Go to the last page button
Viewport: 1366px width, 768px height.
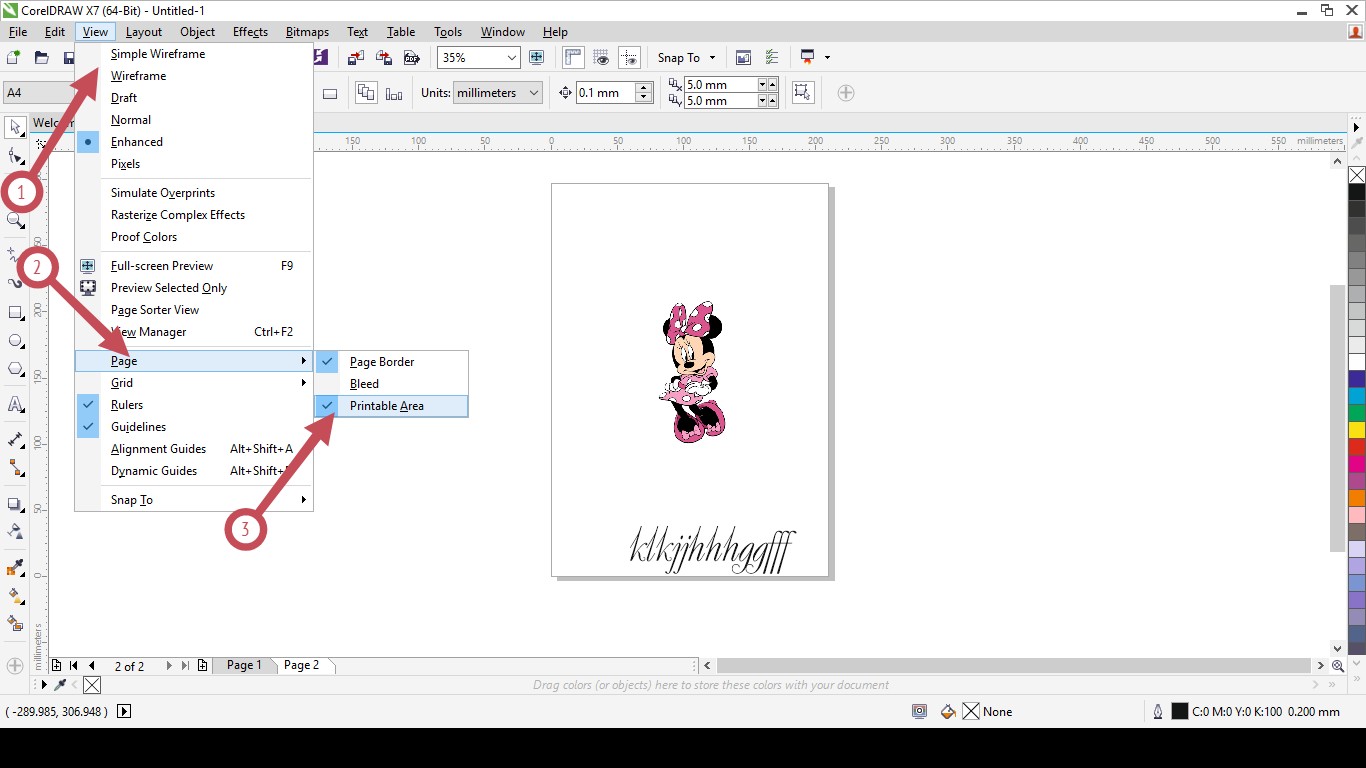click(x=185, y=666)
